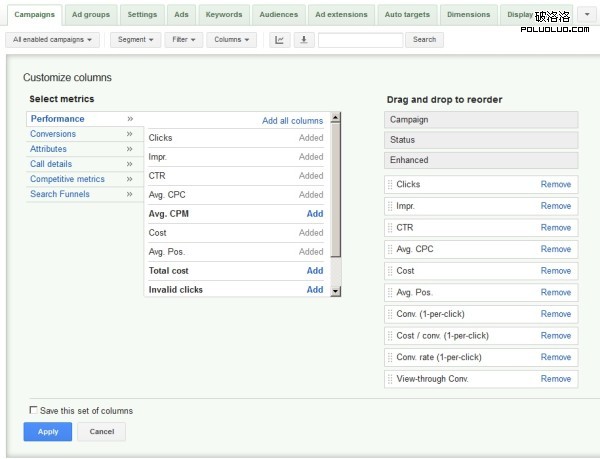This screenshot has height=459, width=600.
Task: Open the Ad extensions tab
Action: tap(339, 15)
